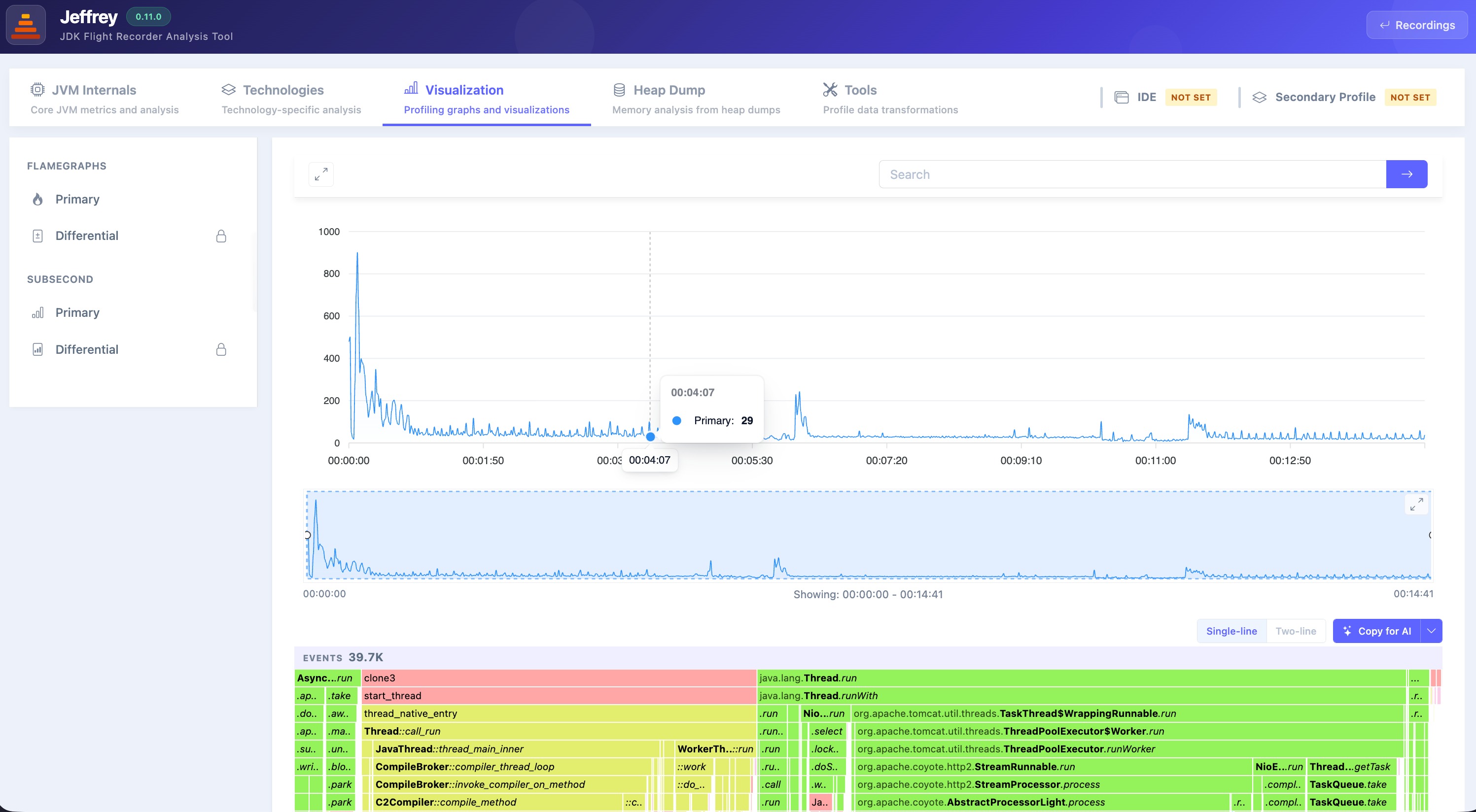Click the right handle of range selector

[1430, 535]
